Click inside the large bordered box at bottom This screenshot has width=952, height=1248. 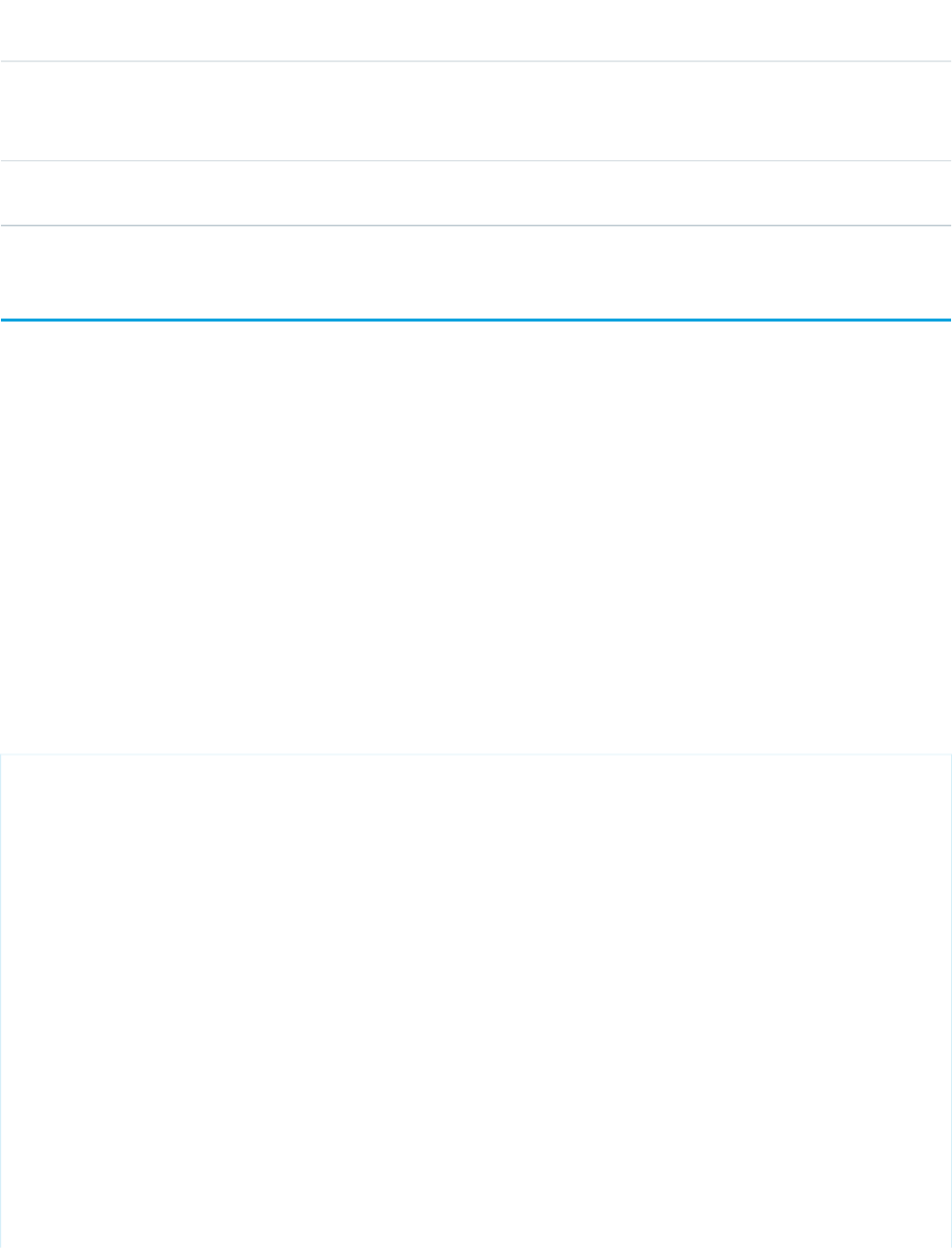click(x=476, y=1002)
